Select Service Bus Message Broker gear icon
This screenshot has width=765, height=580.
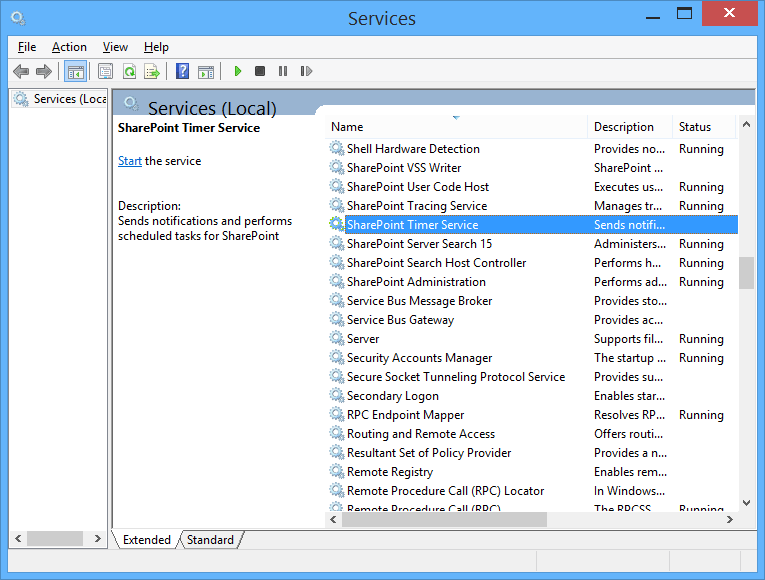336,300
